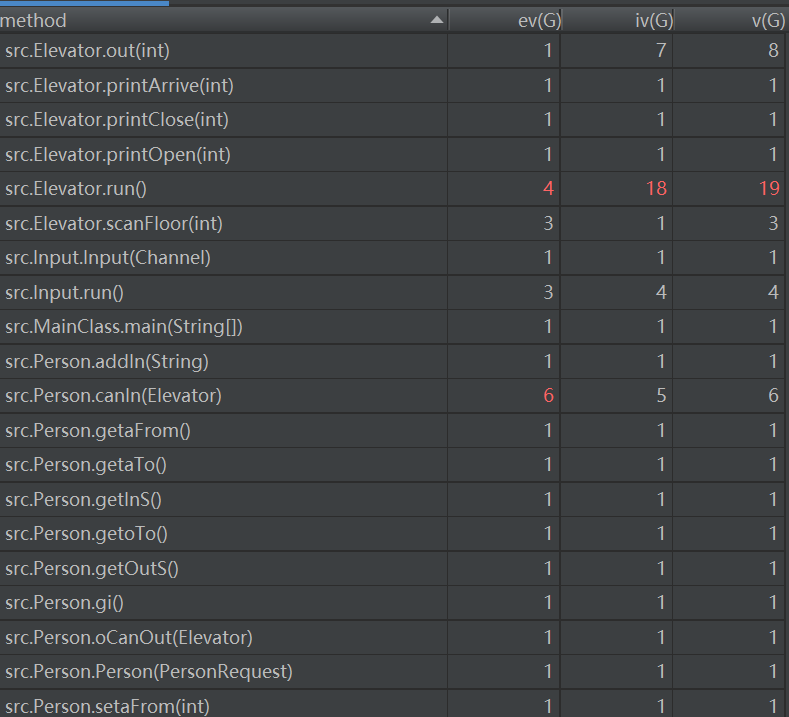The height and width of the screenshot is (717, 789).
Task: Click v(G) value 8 for Elevator.out(int)
Action: 773,51
